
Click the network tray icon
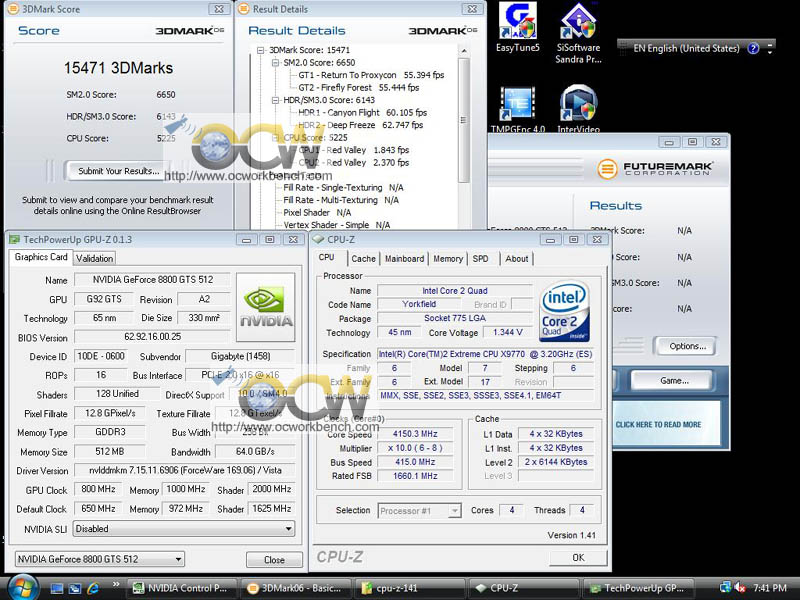tap(725, 587)
